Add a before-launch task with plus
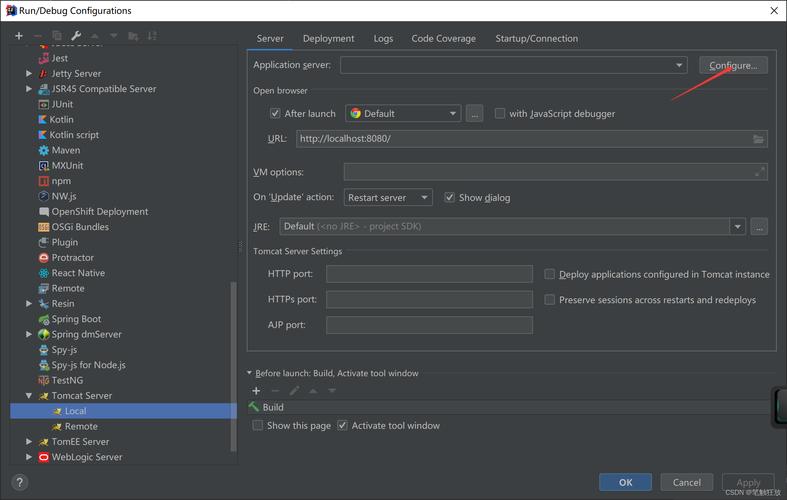The image size is (787, 500). tap(256, 391)
